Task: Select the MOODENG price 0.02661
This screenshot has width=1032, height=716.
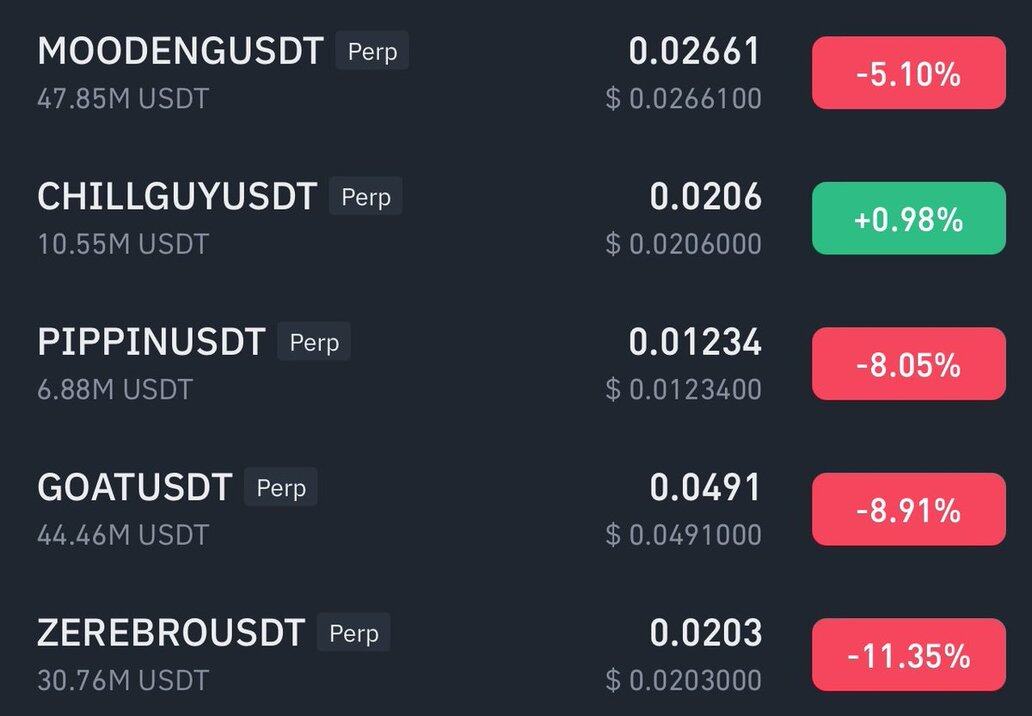Action: [695, 51]
